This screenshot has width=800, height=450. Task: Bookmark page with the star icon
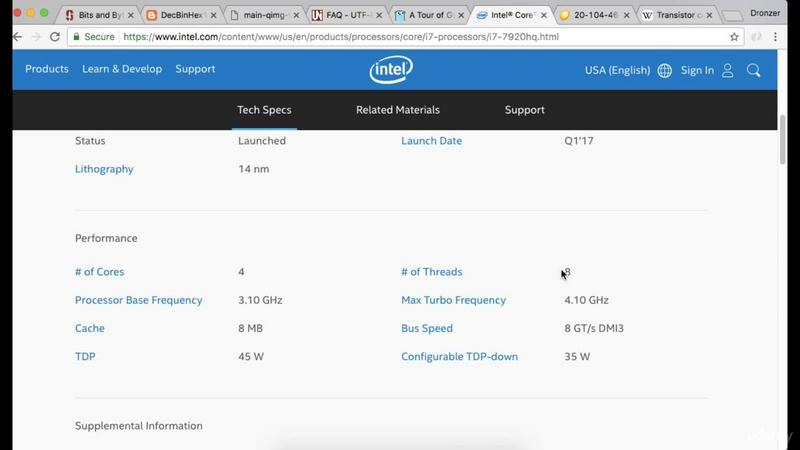point(734,37)
